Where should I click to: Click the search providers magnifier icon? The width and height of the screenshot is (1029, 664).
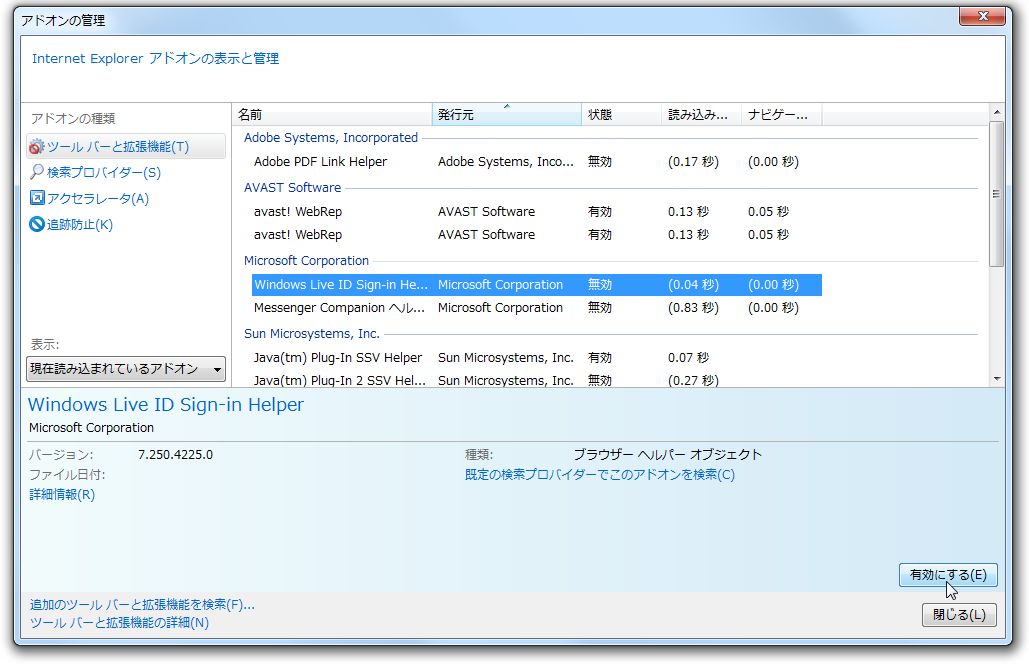[x=37, y=172]
